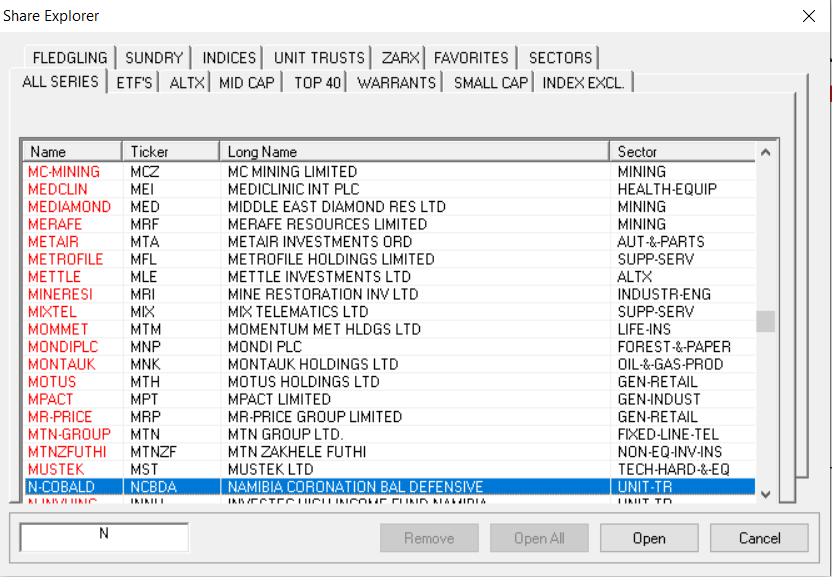Select the INDICES tab
Screen dimensions: 832x577
229,57
